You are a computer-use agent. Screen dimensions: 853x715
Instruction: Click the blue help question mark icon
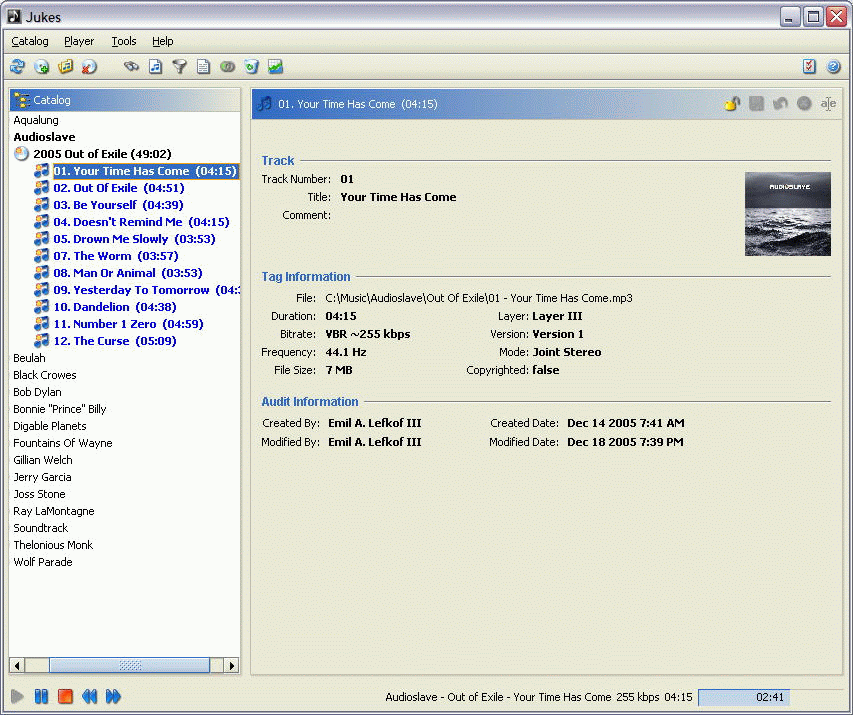point(833,67)
